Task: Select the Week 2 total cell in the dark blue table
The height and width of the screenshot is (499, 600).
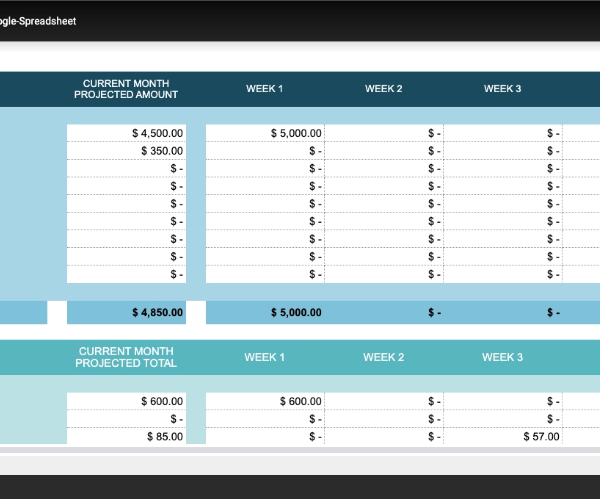Action: (x=384, y=312)
